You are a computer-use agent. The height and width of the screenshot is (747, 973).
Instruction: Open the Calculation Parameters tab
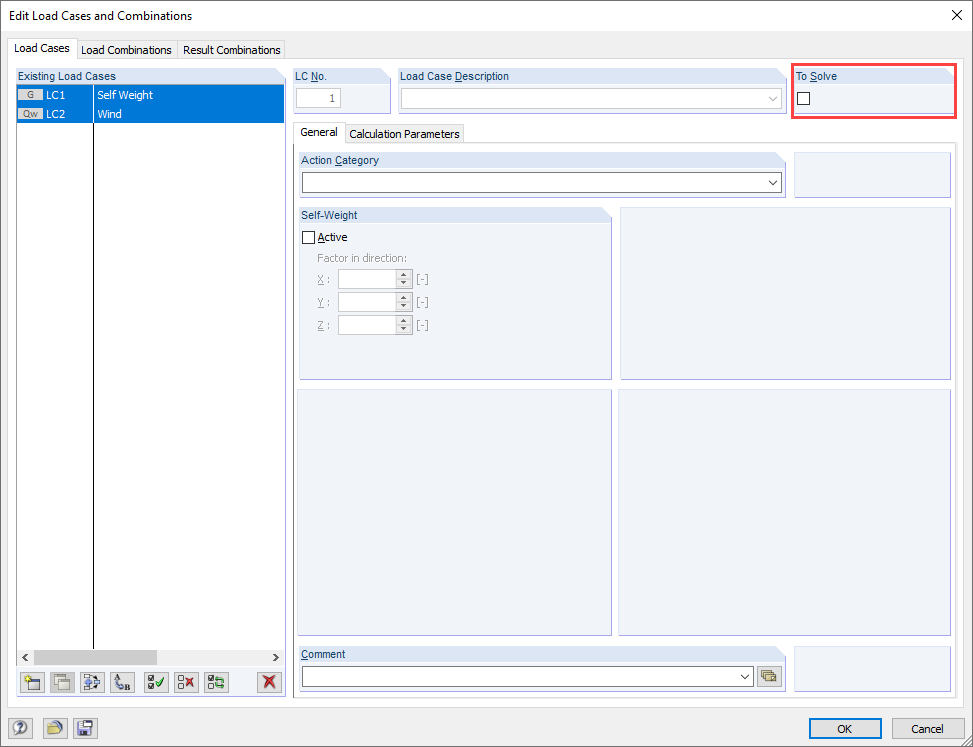404,133
